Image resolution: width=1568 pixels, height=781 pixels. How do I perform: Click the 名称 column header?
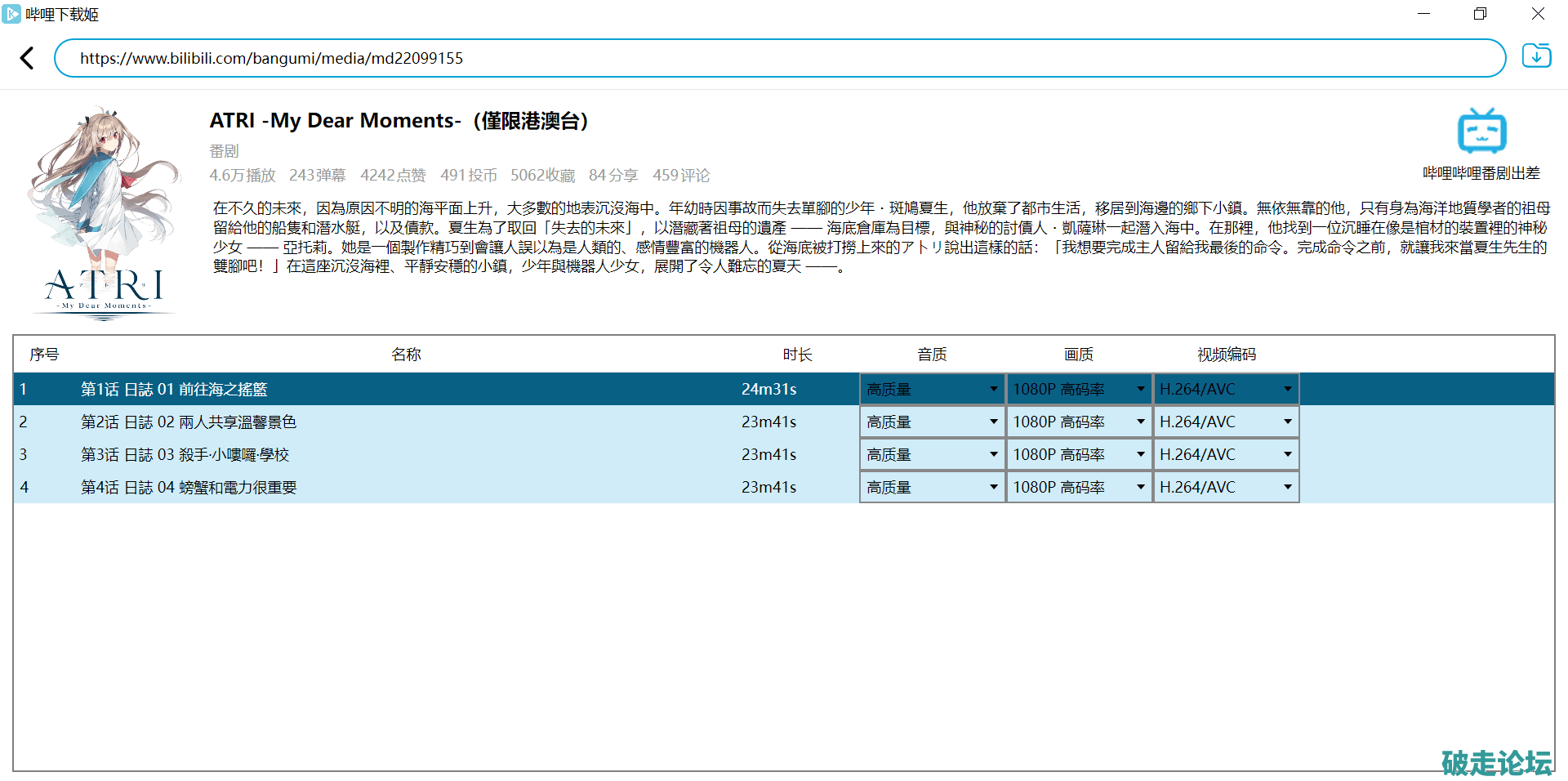click(406, 355)
